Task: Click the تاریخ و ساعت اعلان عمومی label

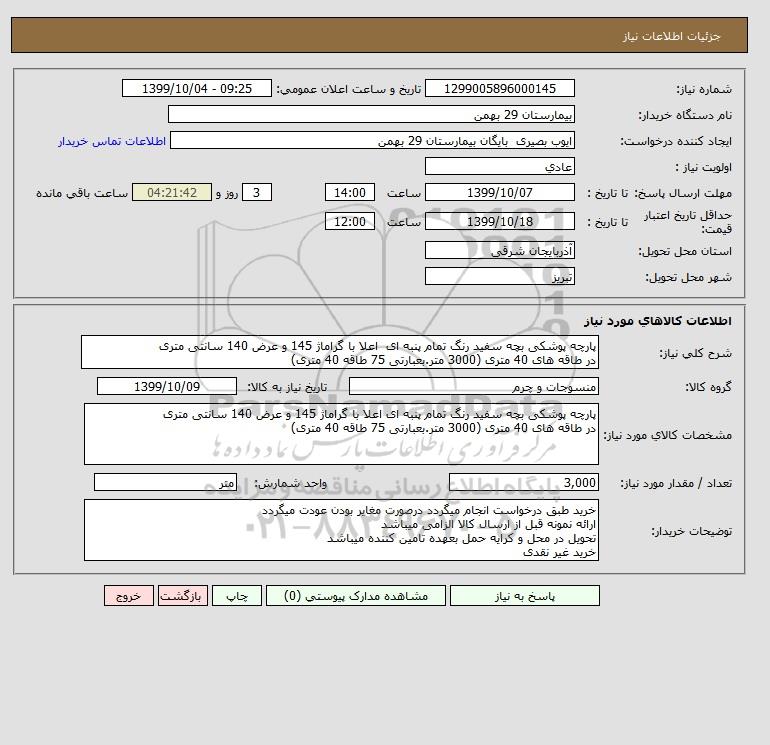Action: pyautogui.click(x=349, y=89)
